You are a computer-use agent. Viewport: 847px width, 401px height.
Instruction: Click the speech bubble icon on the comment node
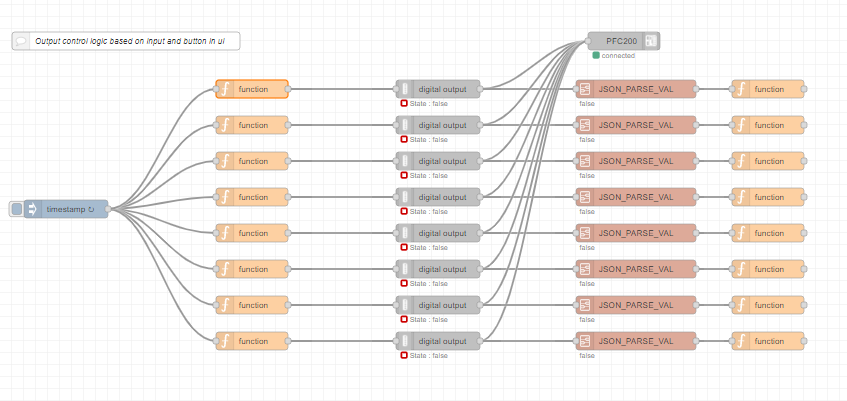click(21, 41)
